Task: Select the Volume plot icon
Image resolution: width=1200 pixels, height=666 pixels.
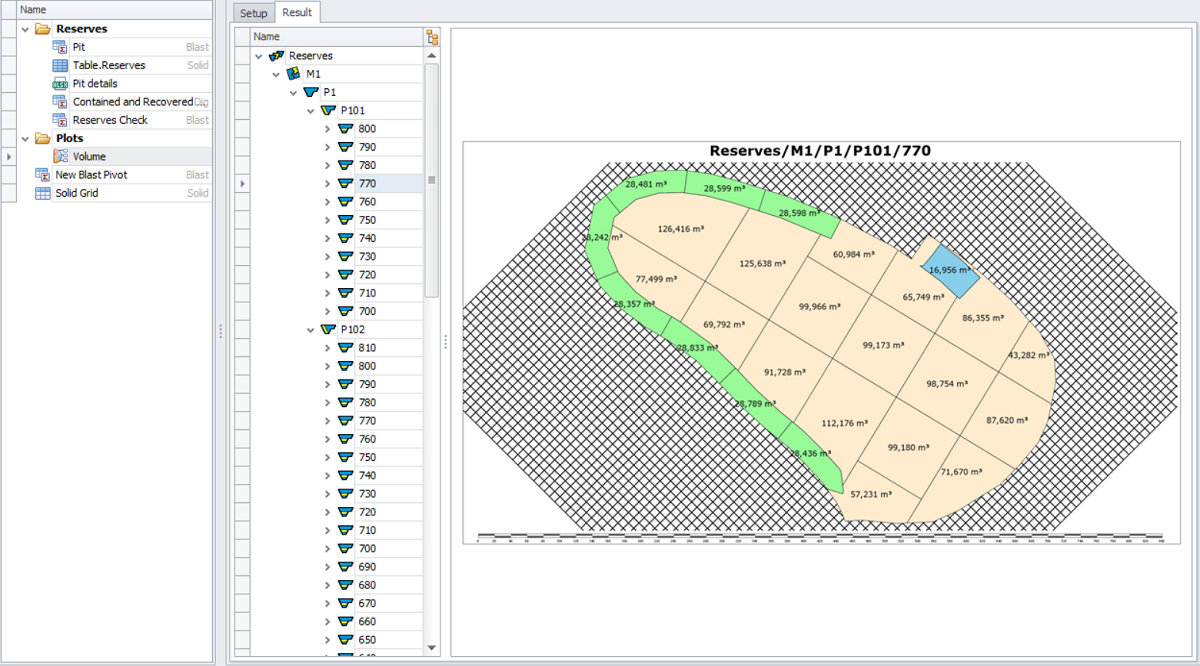Action: click(x=60, y=157)
